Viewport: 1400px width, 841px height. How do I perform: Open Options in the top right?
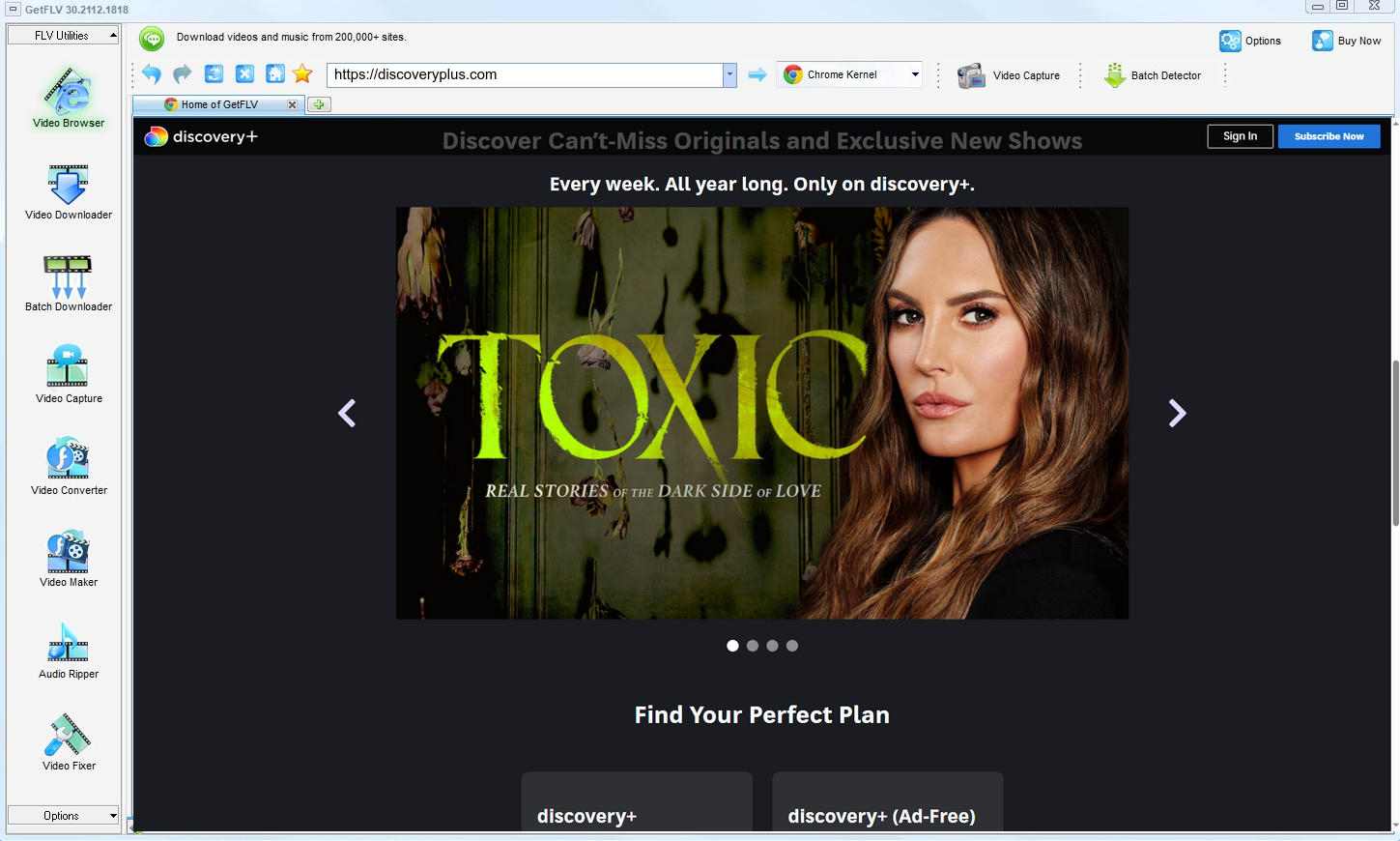pyautogui.click(x=1250, y=41)
